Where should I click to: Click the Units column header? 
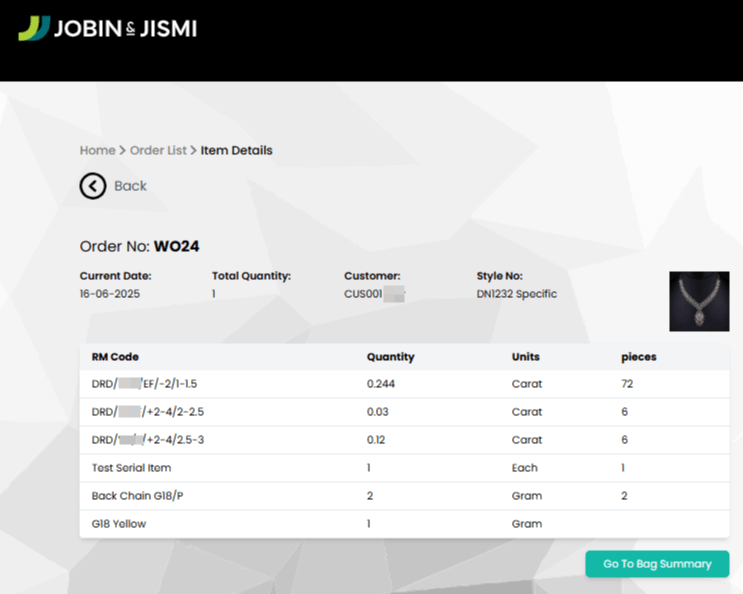[526, 357]
